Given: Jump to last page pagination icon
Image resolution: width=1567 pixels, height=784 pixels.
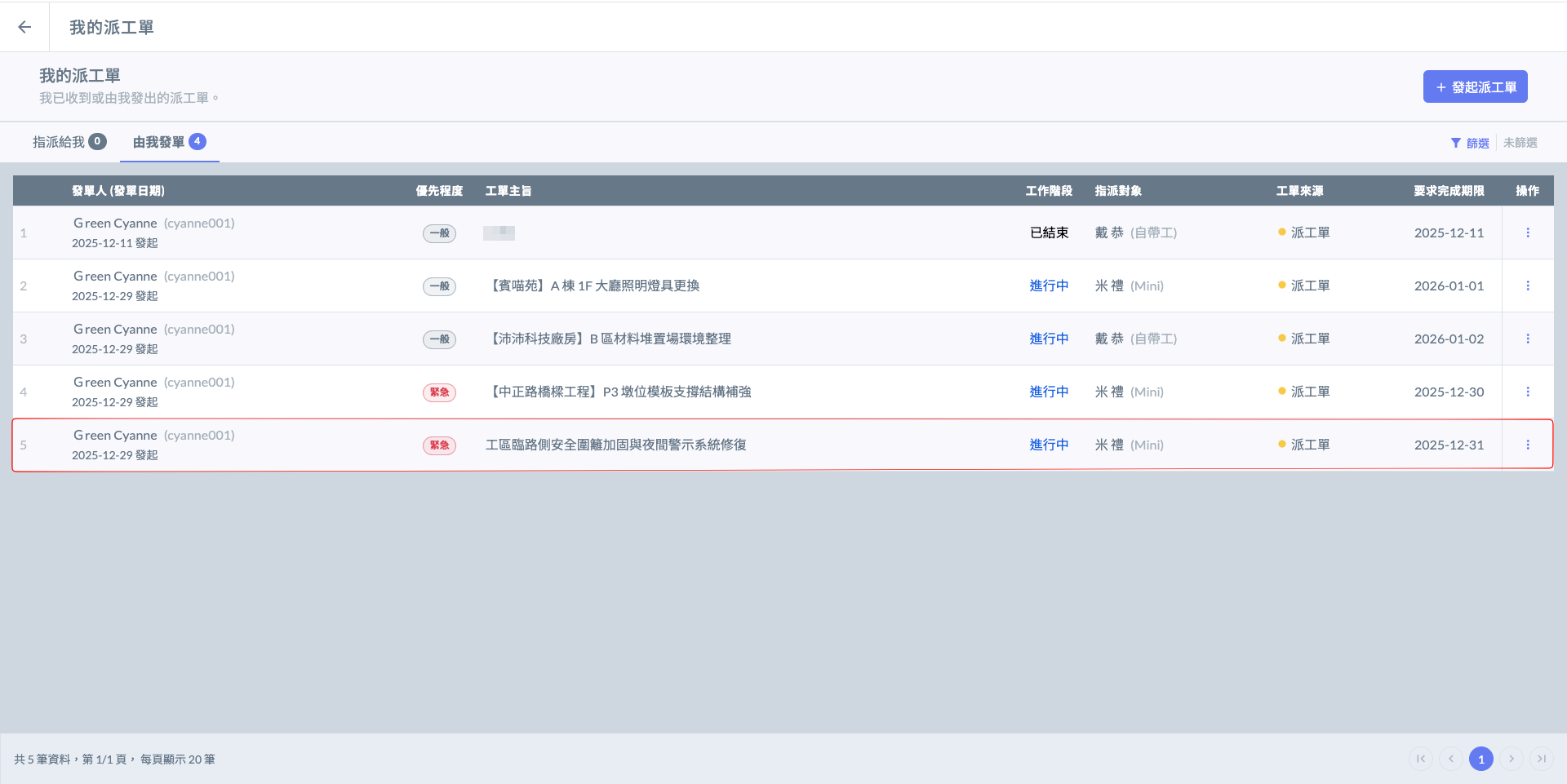Looking at the screenshot, I should tap(1542, 759).
